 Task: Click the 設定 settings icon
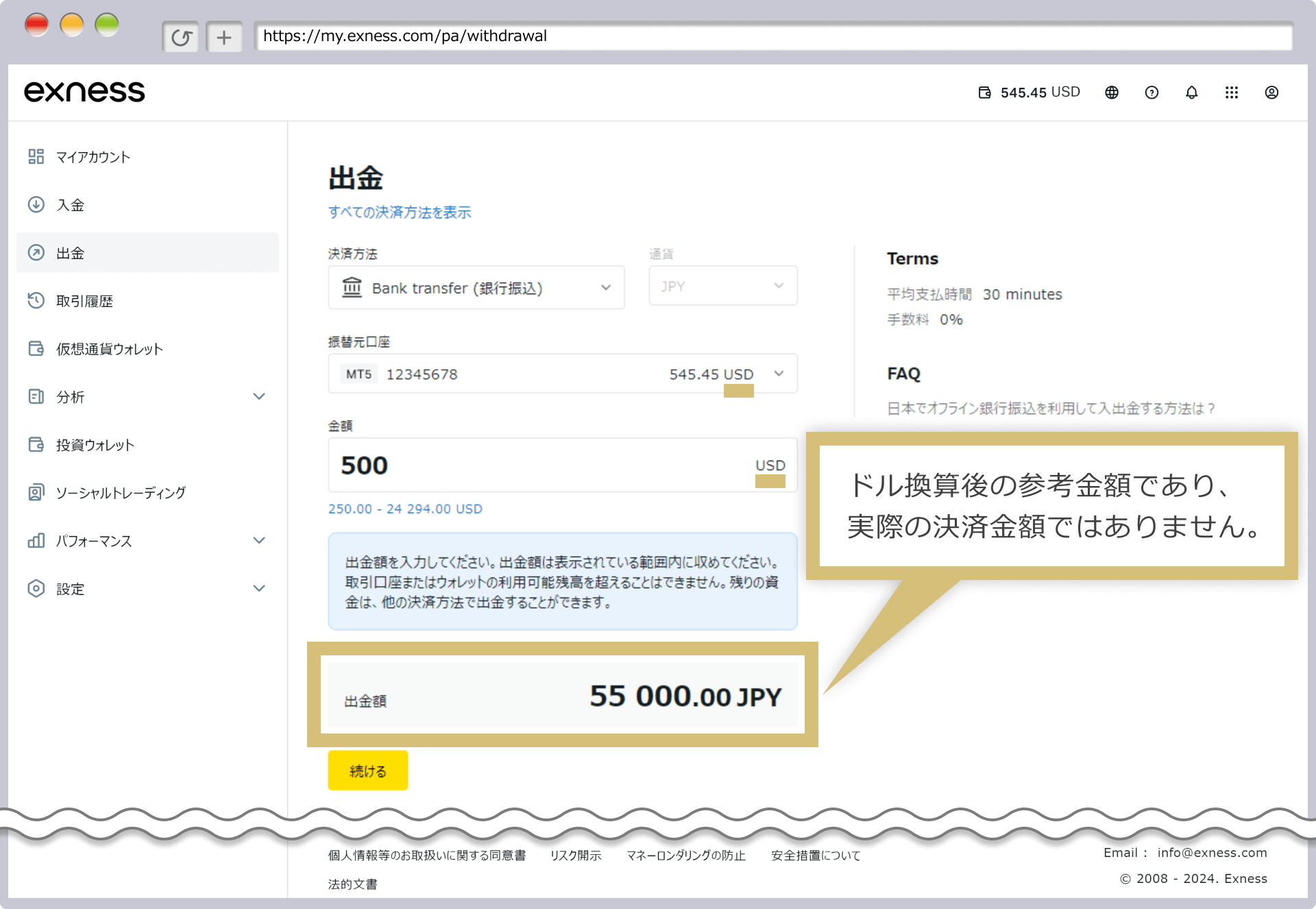pyautogui.click(x=36, y=588)
